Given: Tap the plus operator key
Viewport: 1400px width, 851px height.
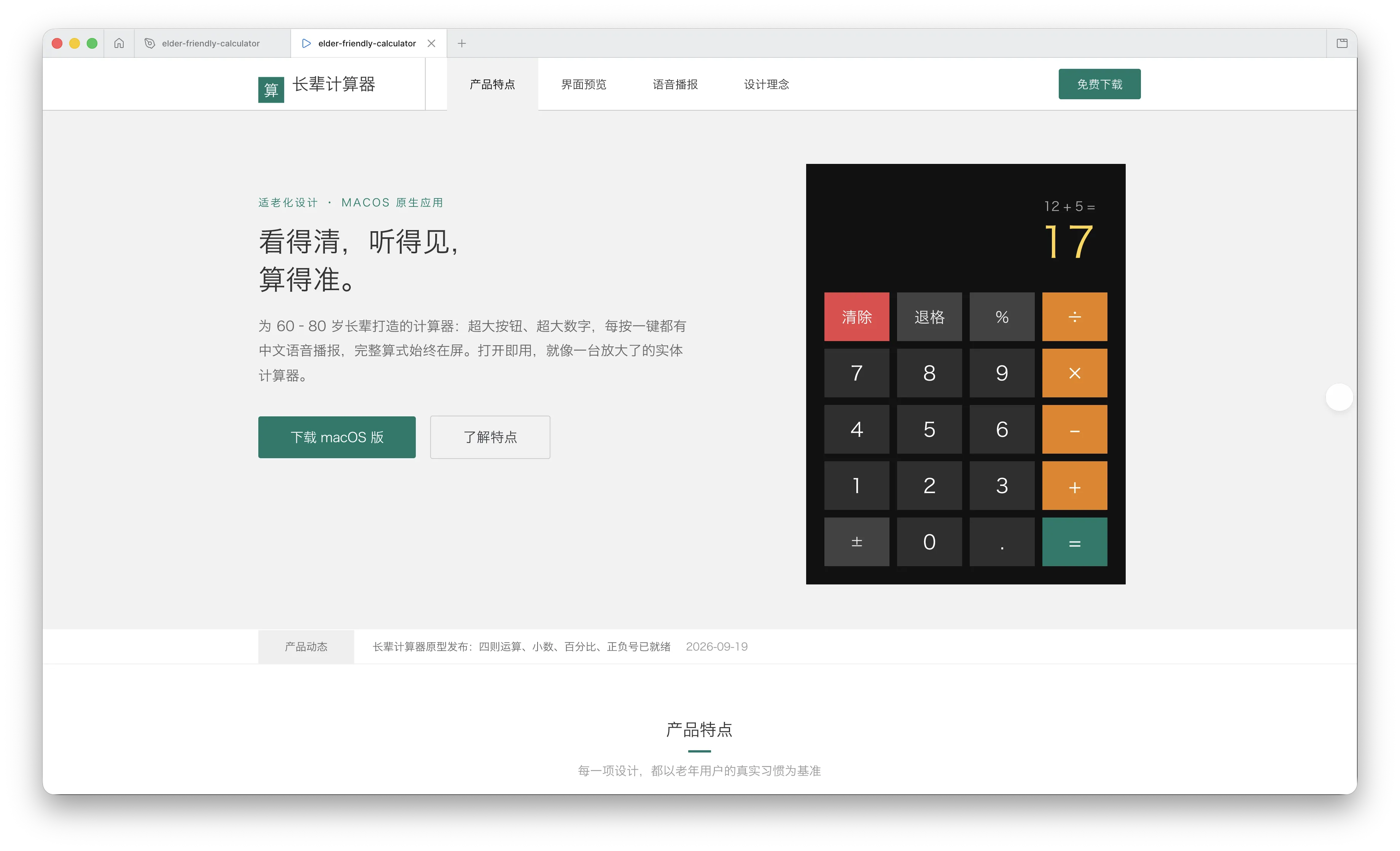Looking at the screenshot, I should pyautogui.click(x=1074, y=485).
